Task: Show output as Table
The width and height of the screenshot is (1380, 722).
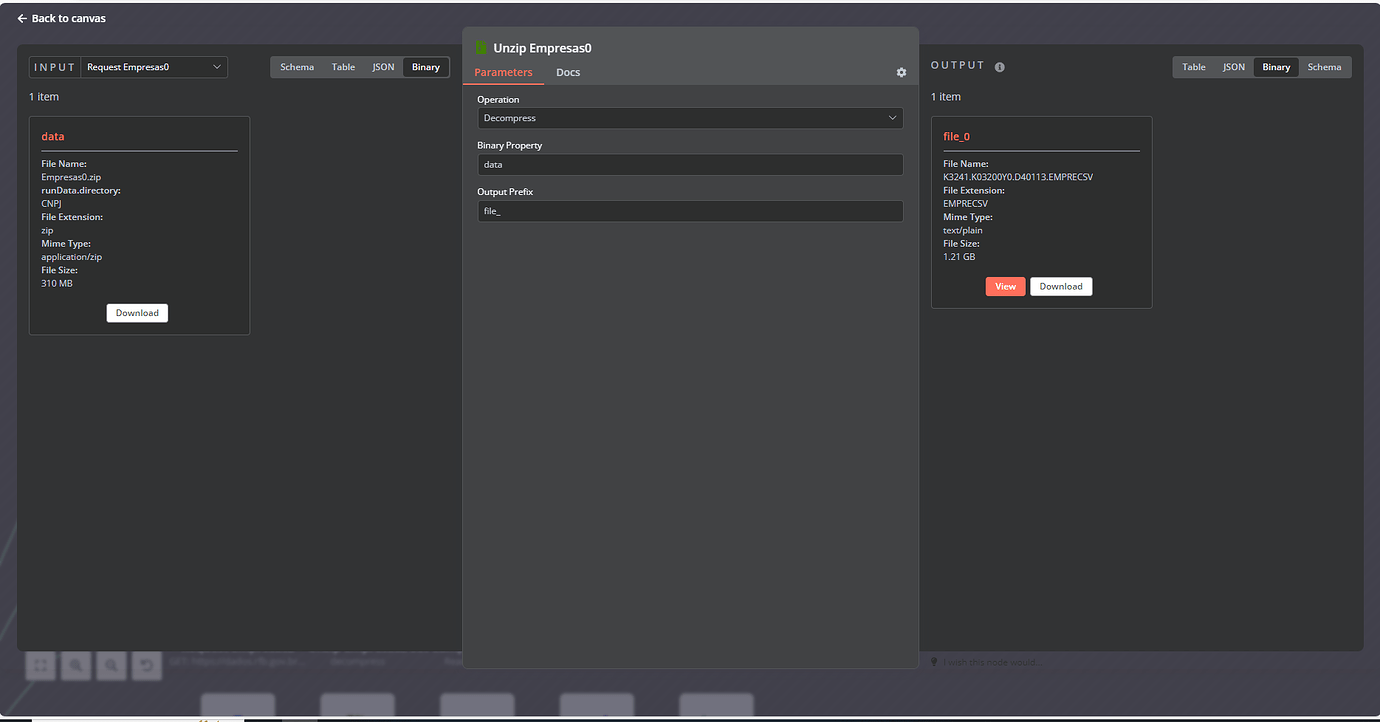Action: point(1194,67)
